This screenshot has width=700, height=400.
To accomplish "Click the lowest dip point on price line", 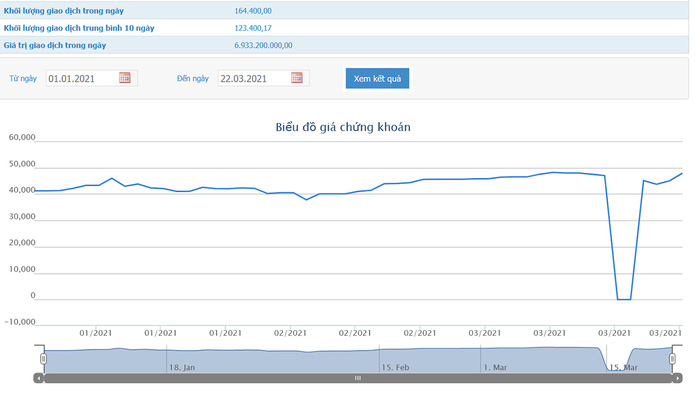I will point(623,299).
